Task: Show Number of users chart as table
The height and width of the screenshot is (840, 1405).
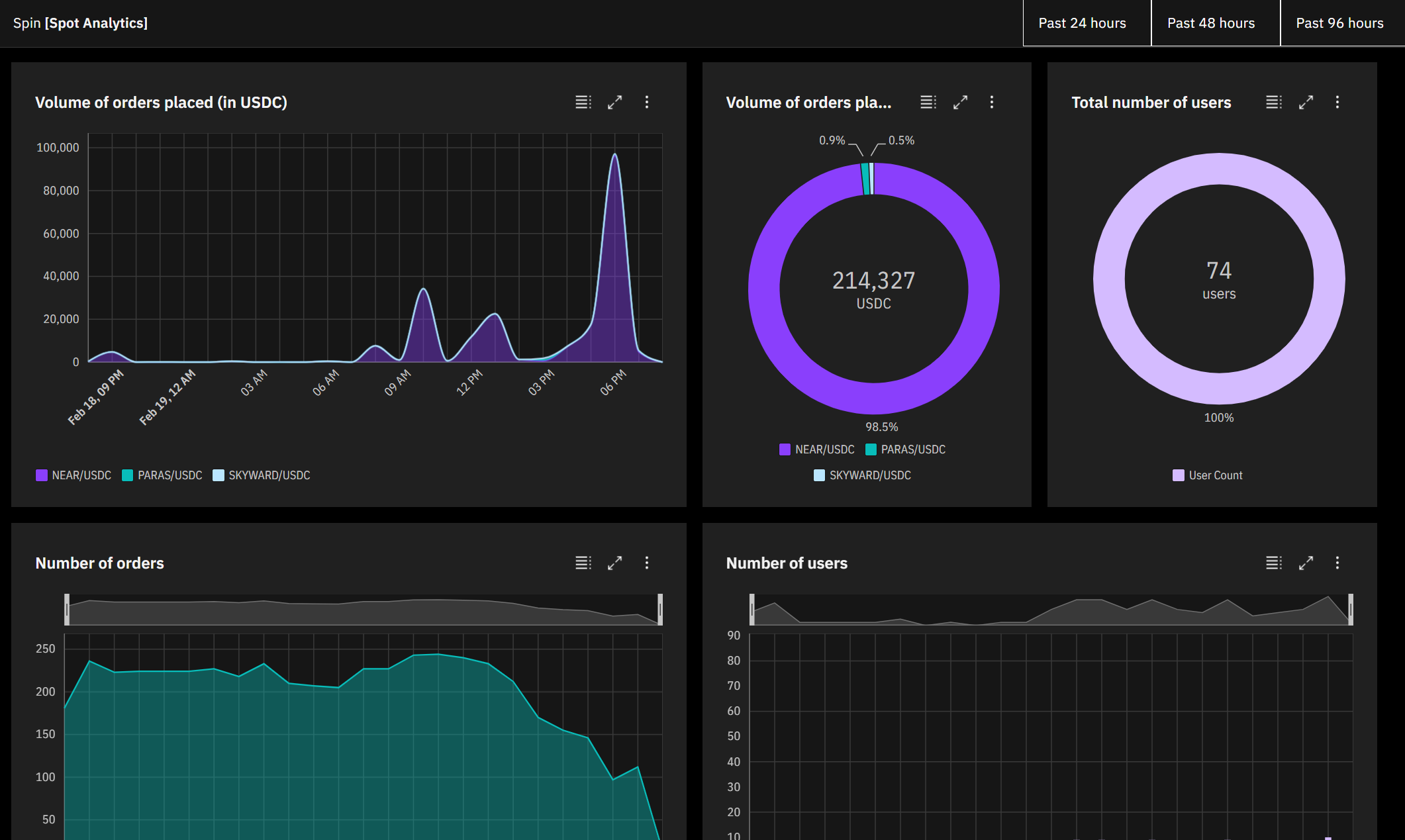Action: [x=1273, y=563]
